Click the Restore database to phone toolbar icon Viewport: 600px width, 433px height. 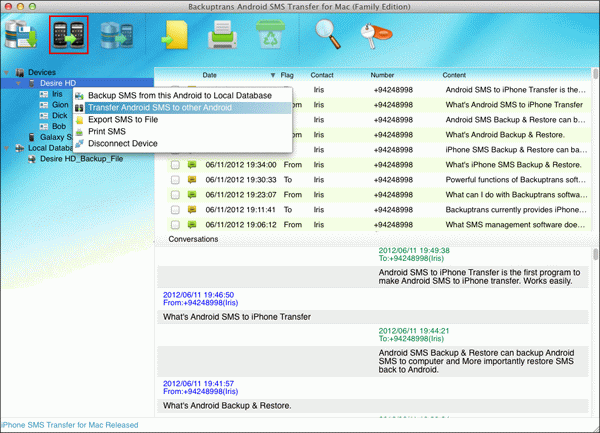click(117, 35)
